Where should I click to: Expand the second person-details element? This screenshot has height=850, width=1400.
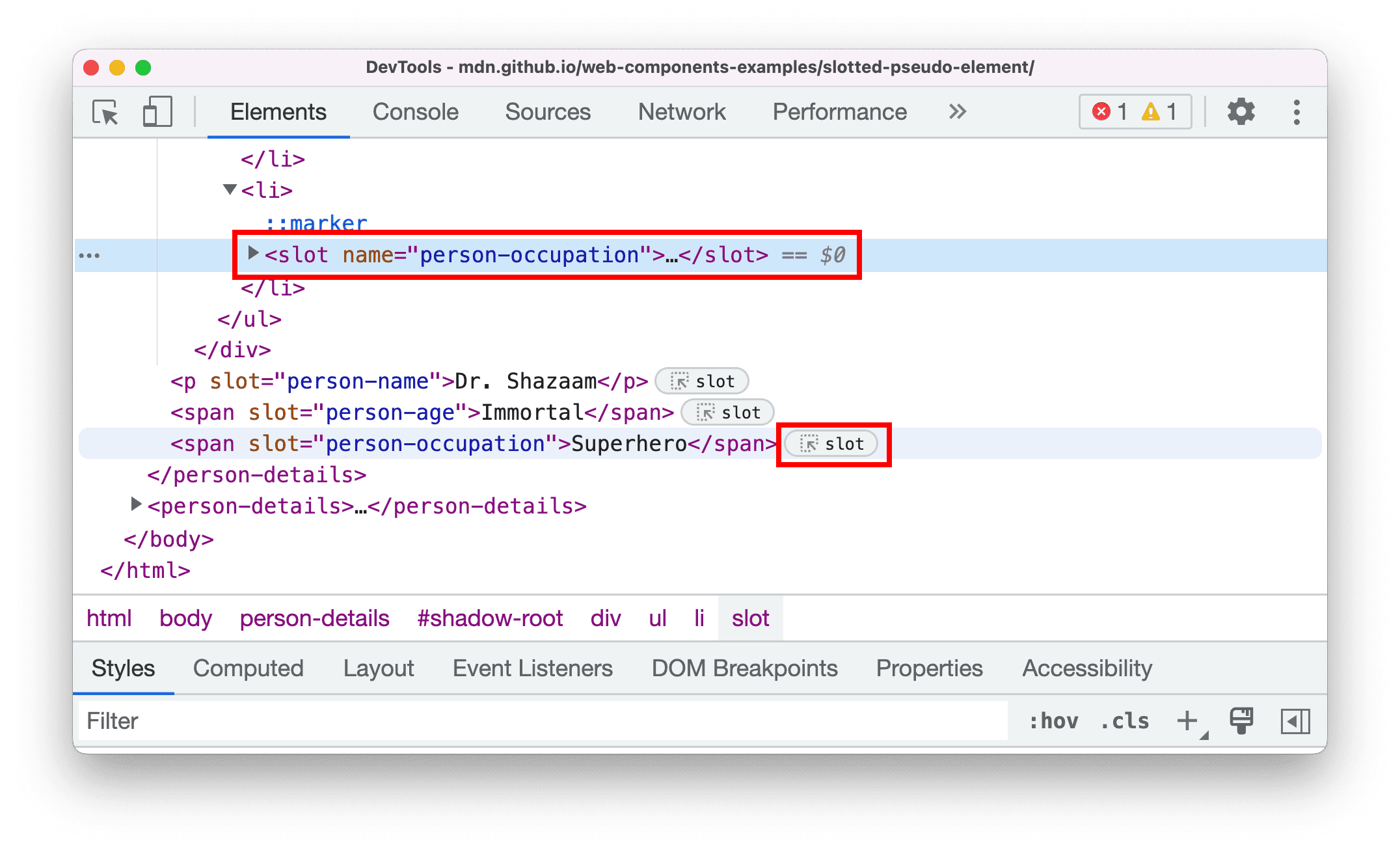[141, 508]
